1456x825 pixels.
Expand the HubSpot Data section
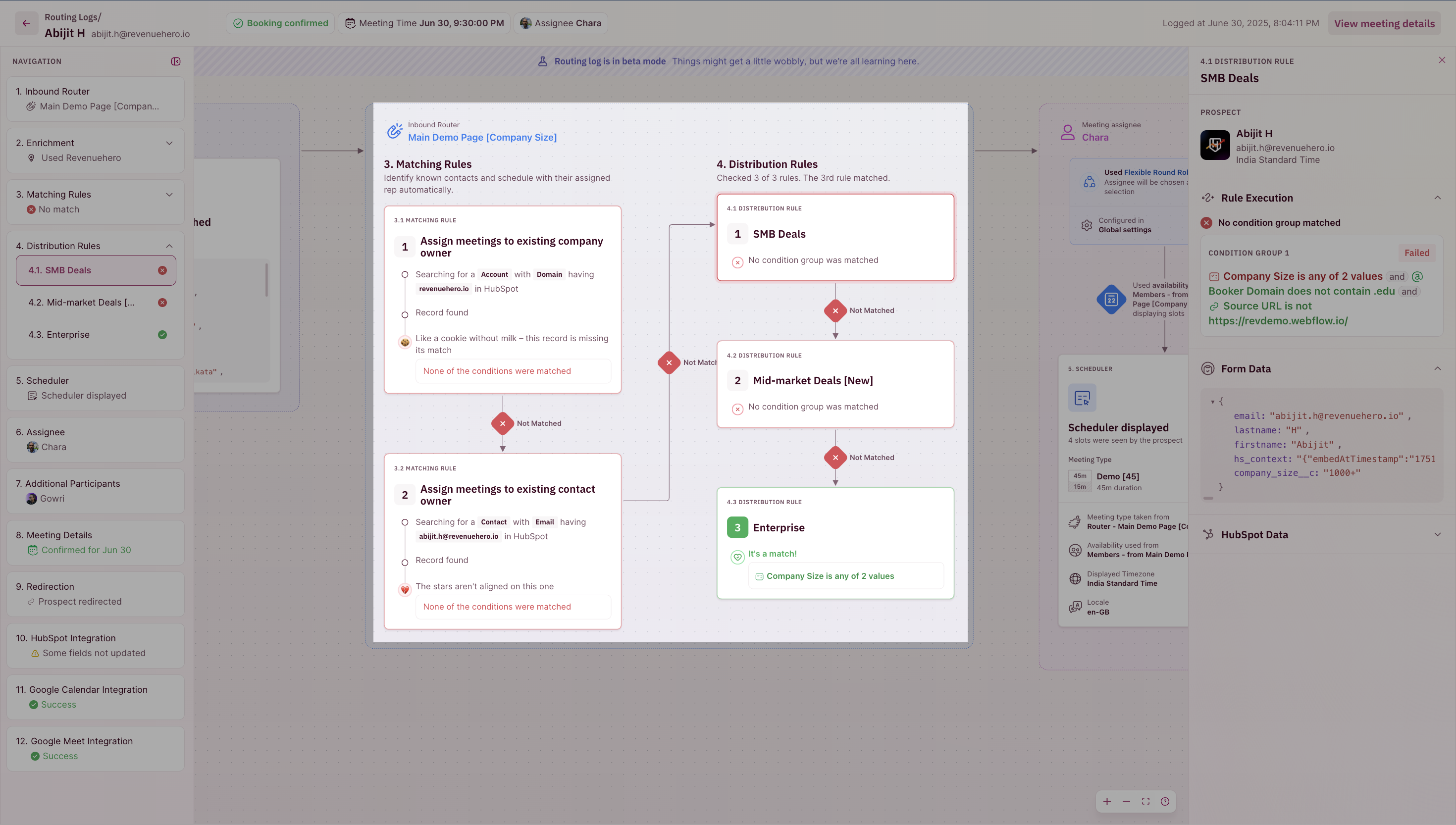point(1437,534)
